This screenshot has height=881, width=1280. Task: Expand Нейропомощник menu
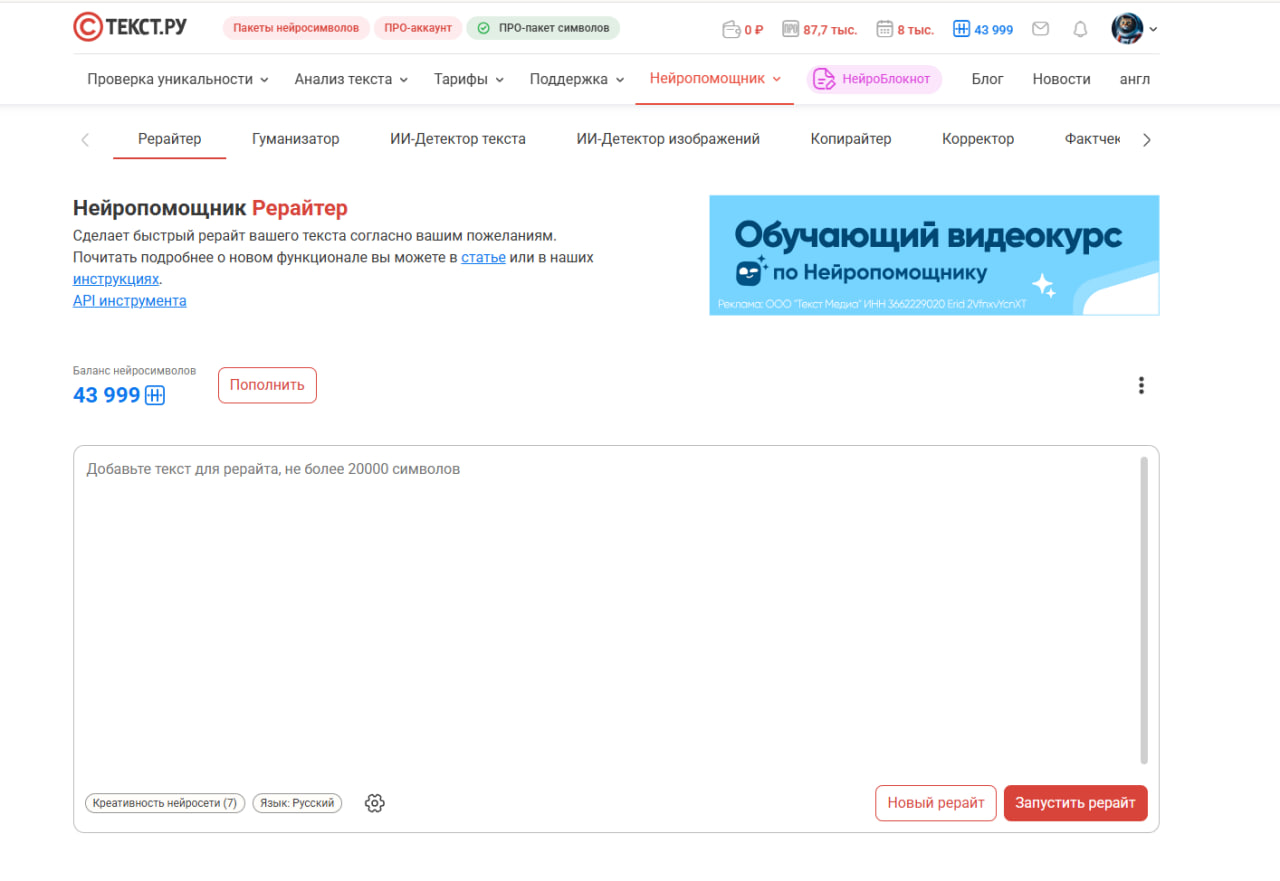pyautogui.click(x=715, y=78)
